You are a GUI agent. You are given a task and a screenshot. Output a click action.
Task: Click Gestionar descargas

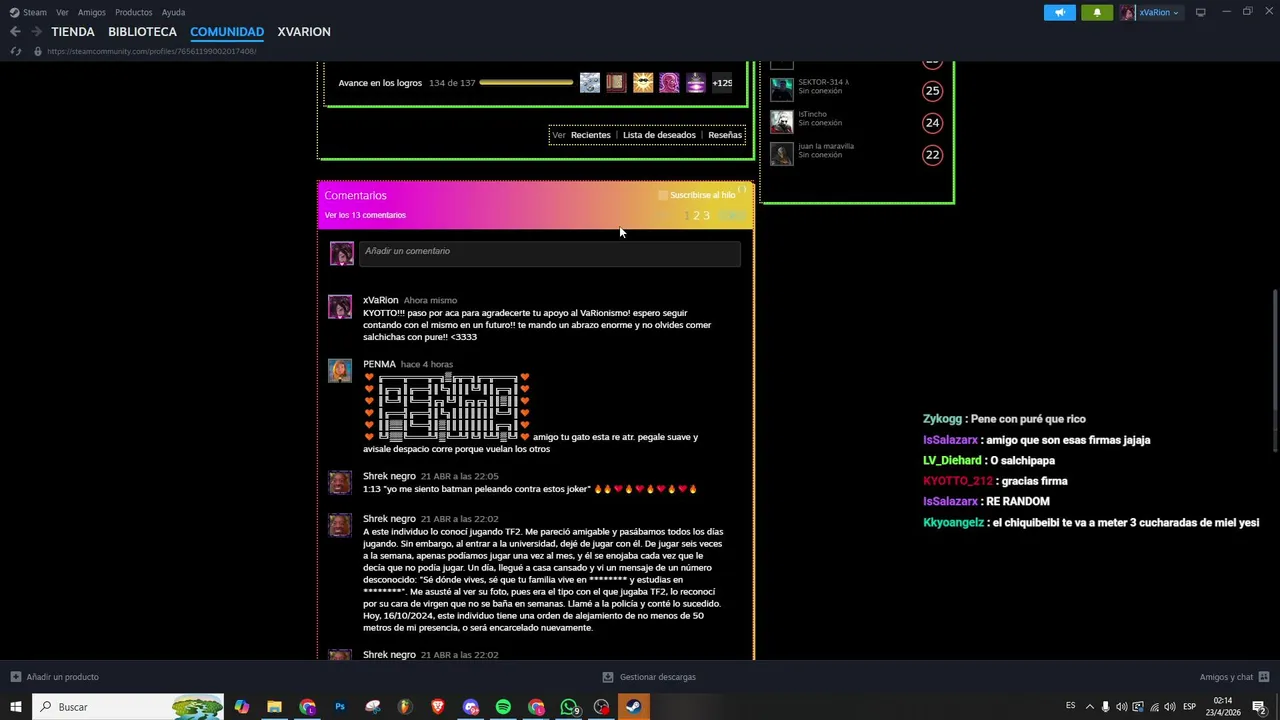coord(658,677)
